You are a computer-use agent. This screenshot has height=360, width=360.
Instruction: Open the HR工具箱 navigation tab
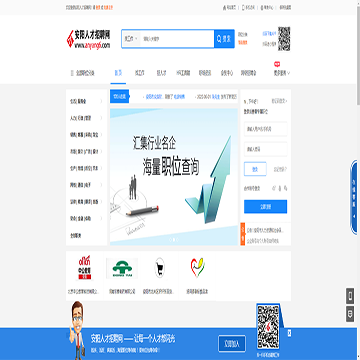(x=183, y=73)
